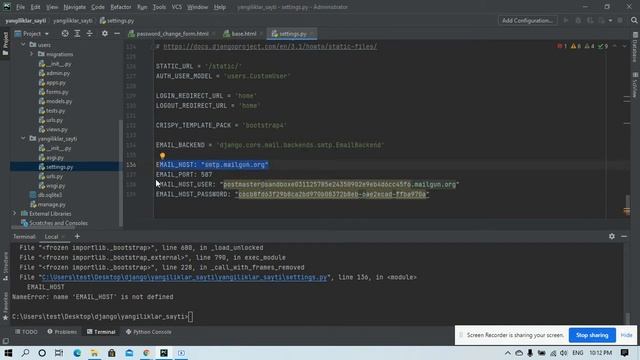The height and width of the screenshot is (360, 640).
Task: Open models.py in project tree
Action: [55, 101]
